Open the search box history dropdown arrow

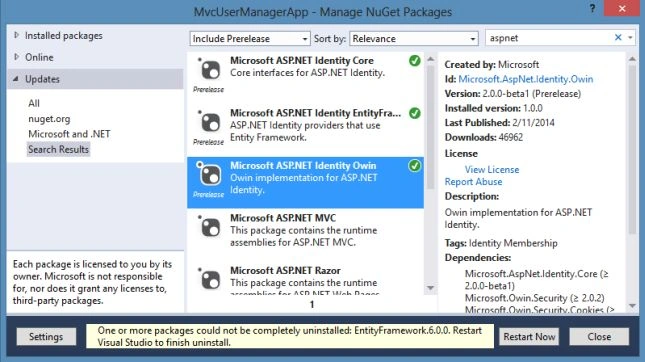(x=630, y=38)
